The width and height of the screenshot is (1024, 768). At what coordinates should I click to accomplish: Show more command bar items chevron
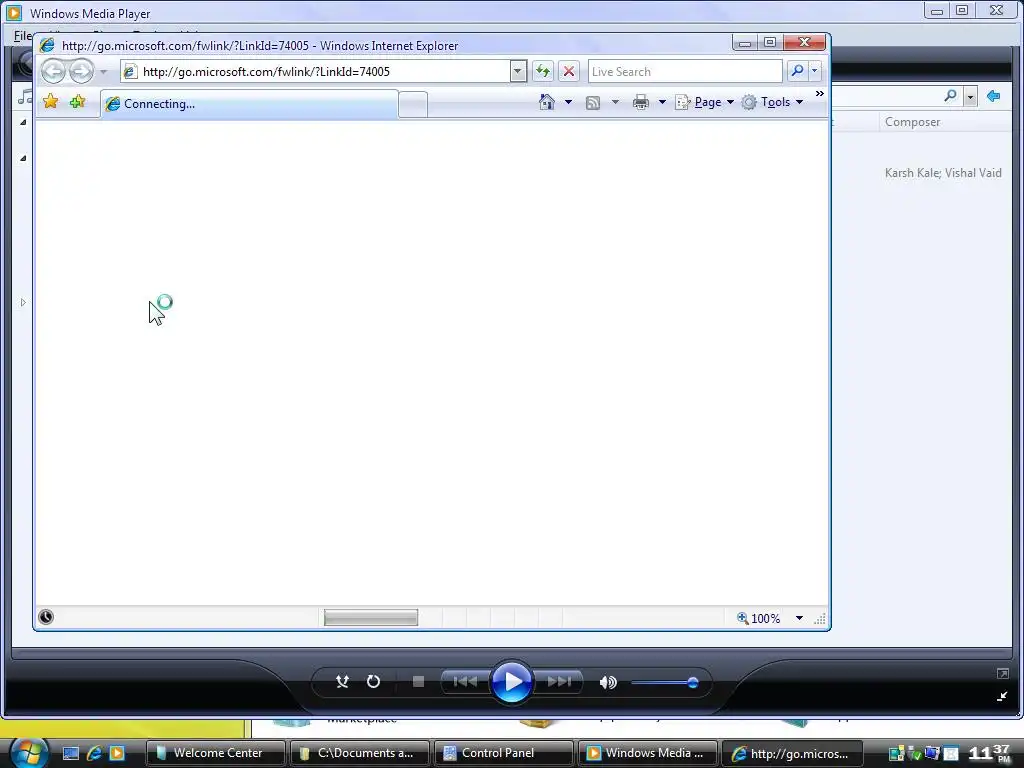coord(820,94)
